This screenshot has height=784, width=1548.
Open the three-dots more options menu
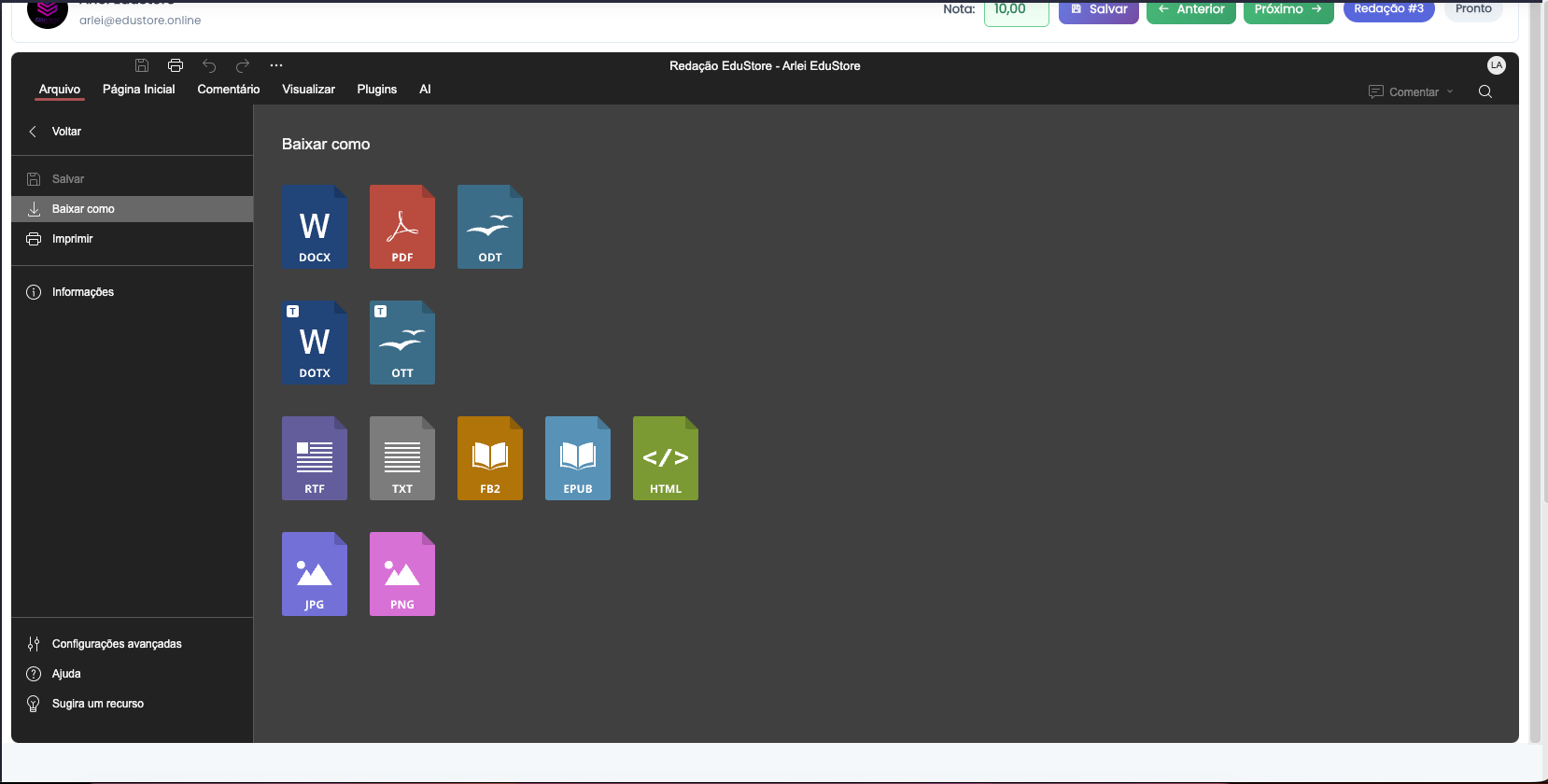(x=276, y=65)
